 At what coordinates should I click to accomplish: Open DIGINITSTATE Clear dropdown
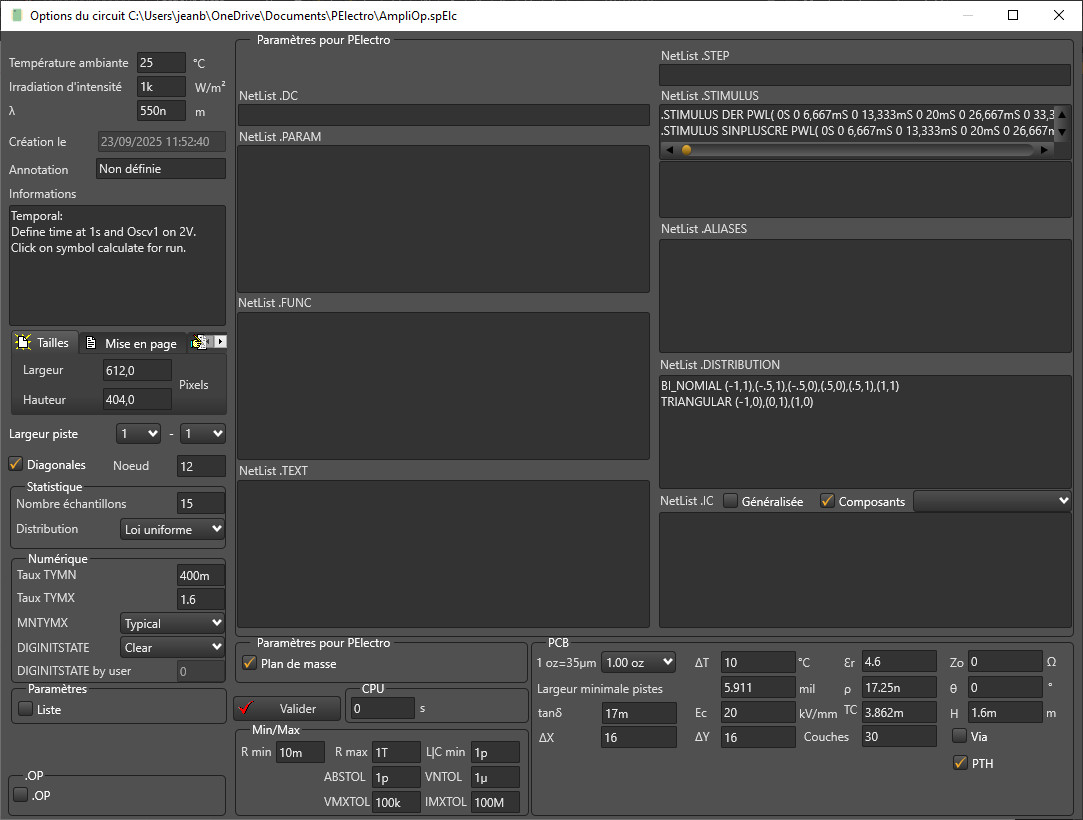pyautogui.click(x=172, y=648)
